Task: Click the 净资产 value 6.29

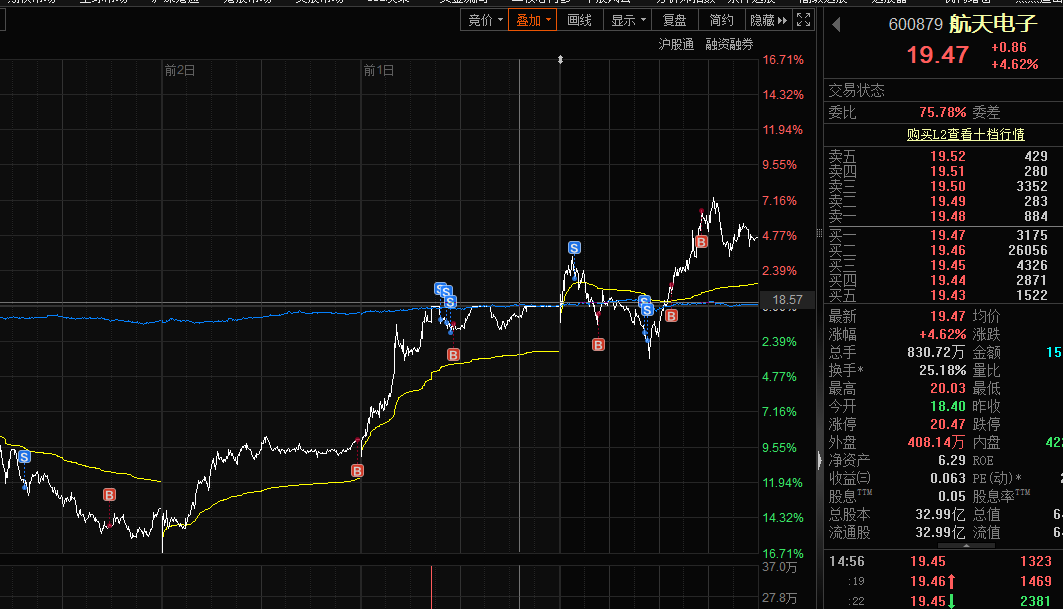Action: tap(951, 460)
